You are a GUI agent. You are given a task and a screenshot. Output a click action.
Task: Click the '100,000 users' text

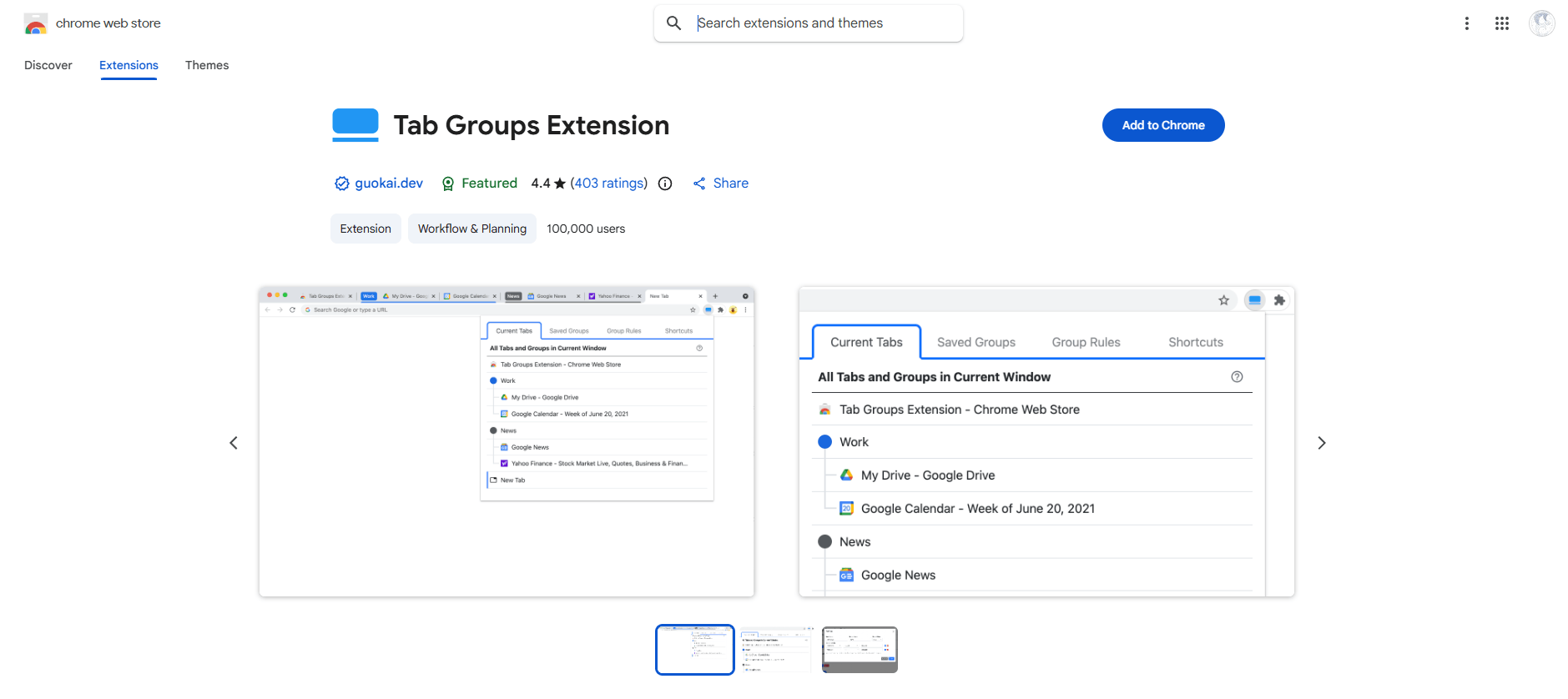point(586,229)
